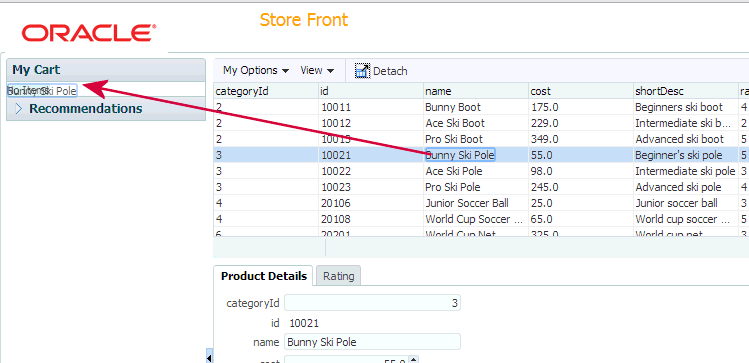Expand the Recommendations section

click(19, 108)
